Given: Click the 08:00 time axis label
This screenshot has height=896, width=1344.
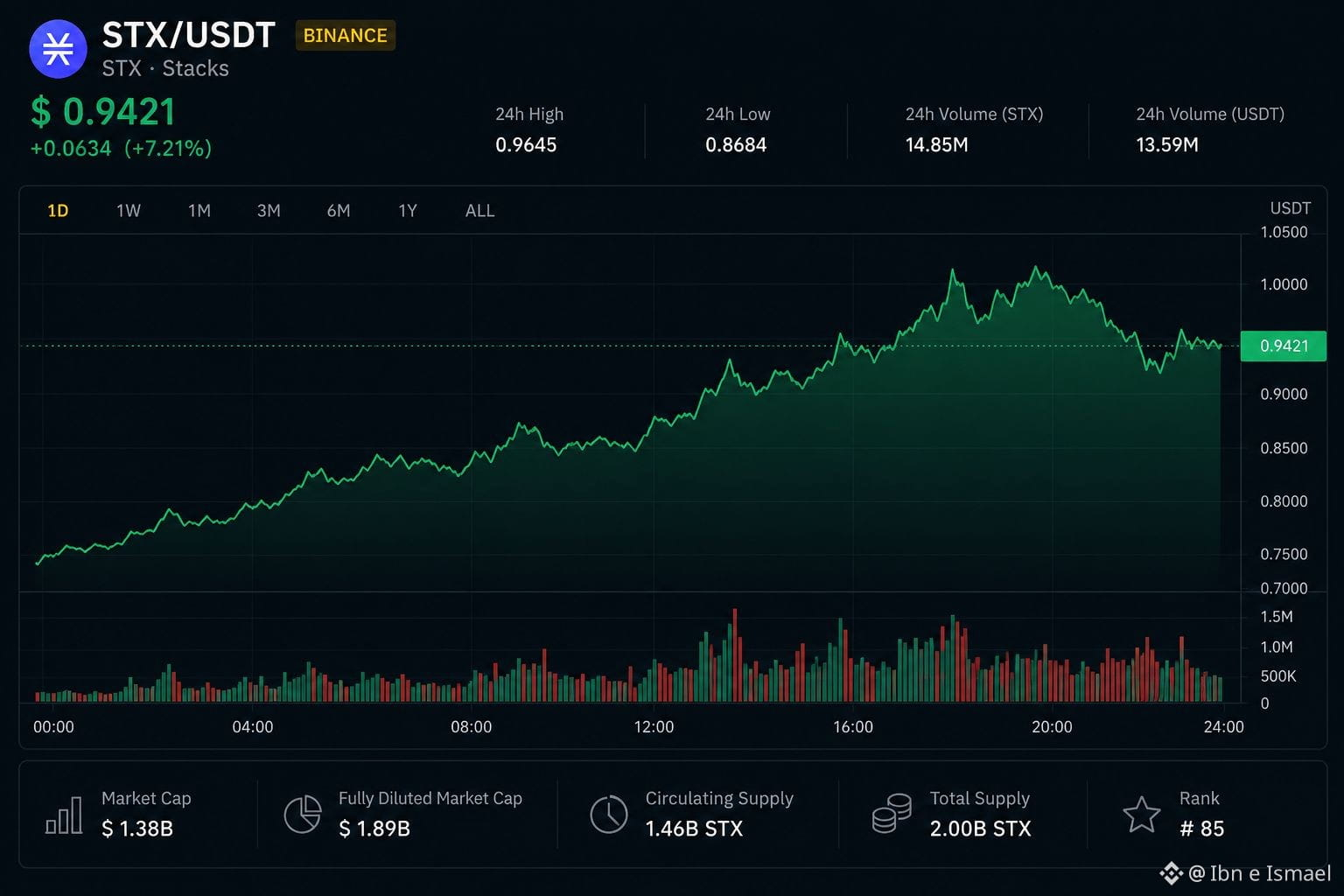Looking at the screenshot, I should coord(471,727).
